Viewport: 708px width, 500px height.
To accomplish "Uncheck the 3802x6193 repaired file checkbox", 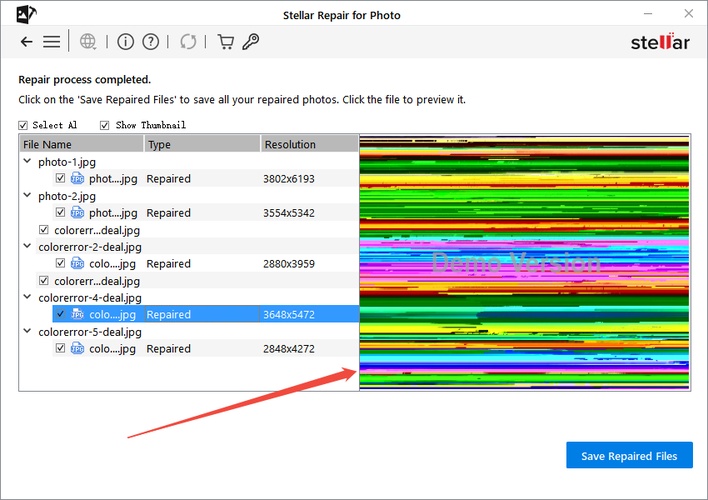I will [61, 178].
